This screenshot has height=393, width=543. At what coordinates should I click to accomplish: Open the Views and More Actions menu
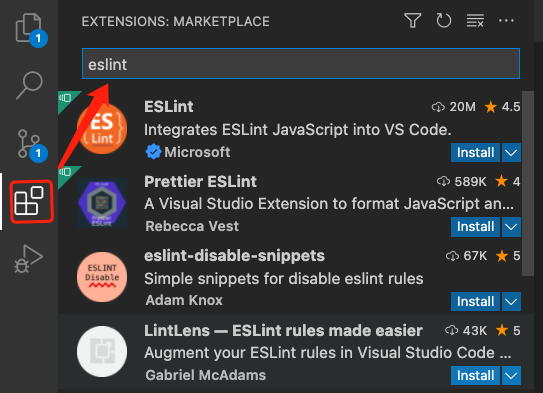click(x=506, y=21)
